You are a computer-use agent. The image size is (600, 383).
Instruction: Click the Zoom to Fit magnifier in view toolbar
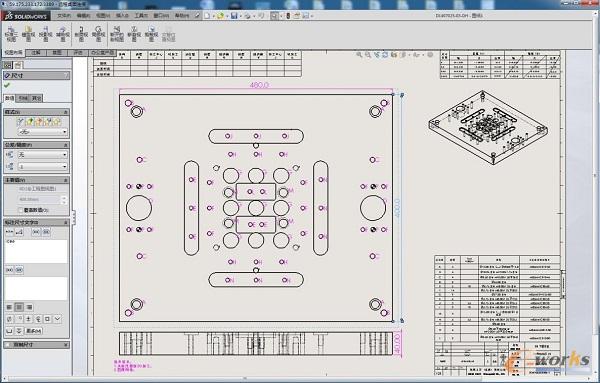click(x=359, y=55)
